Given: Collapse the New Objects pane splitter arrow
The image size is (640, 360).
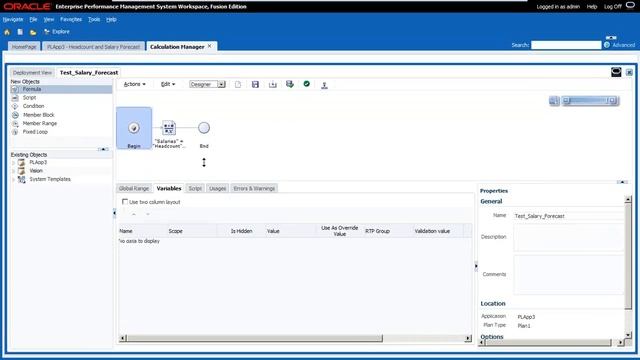Looking at the screenshot, I should pyautogui.click(x=104, y=149).
